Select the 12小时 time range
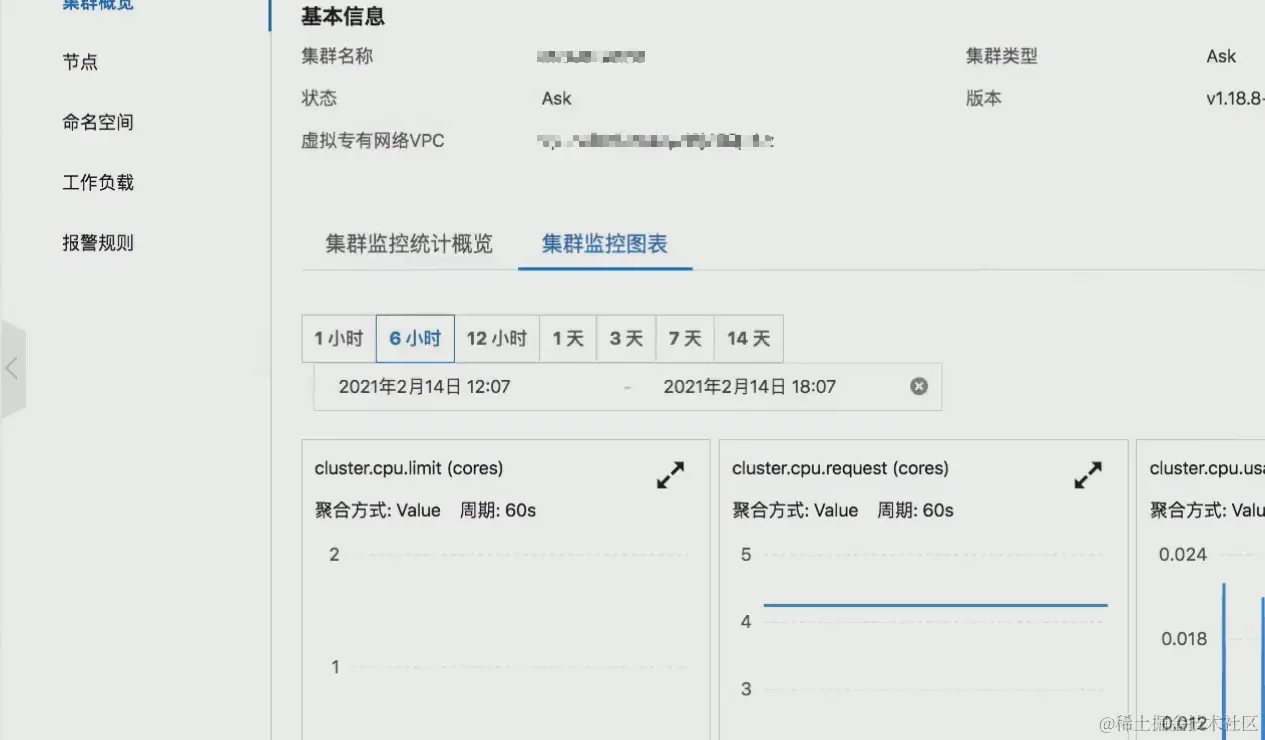This screenshot has height=740, width=1265. (x=497, y=338)
